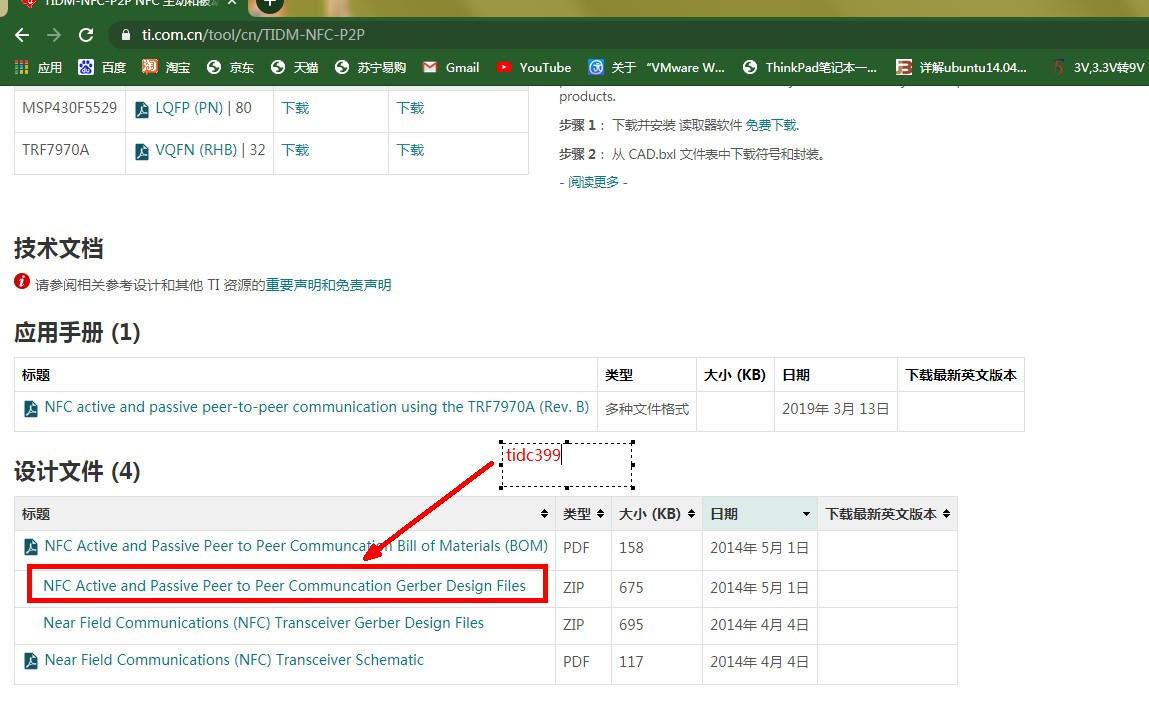Viewport: 1149px width, 706px height.
Task: Open the 京东 bookmark
Action: 230,67
